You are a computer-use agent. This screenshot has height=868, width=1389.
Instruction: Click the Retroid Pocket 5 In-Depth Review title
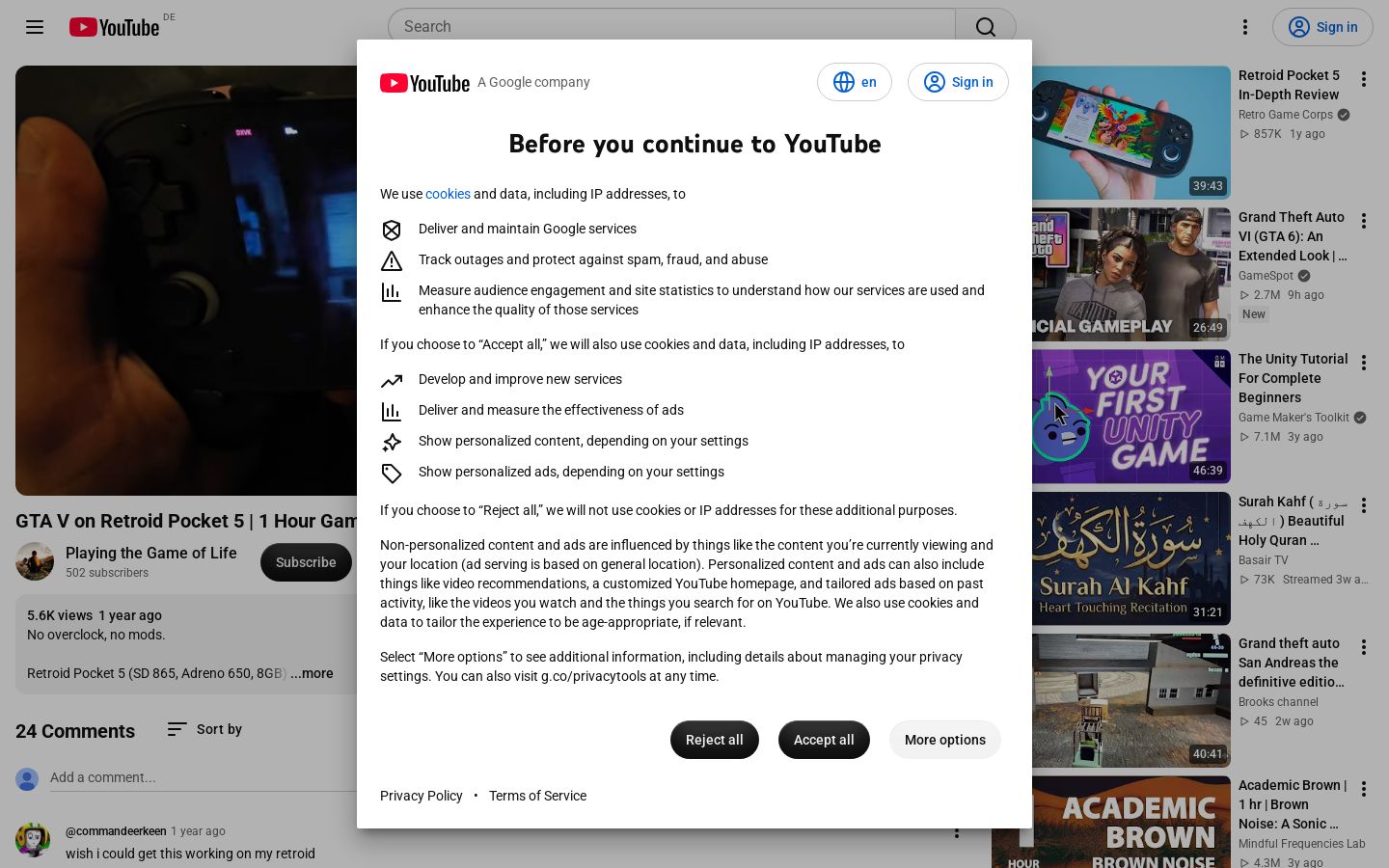pyautogui.click(x=1289, y=85)
